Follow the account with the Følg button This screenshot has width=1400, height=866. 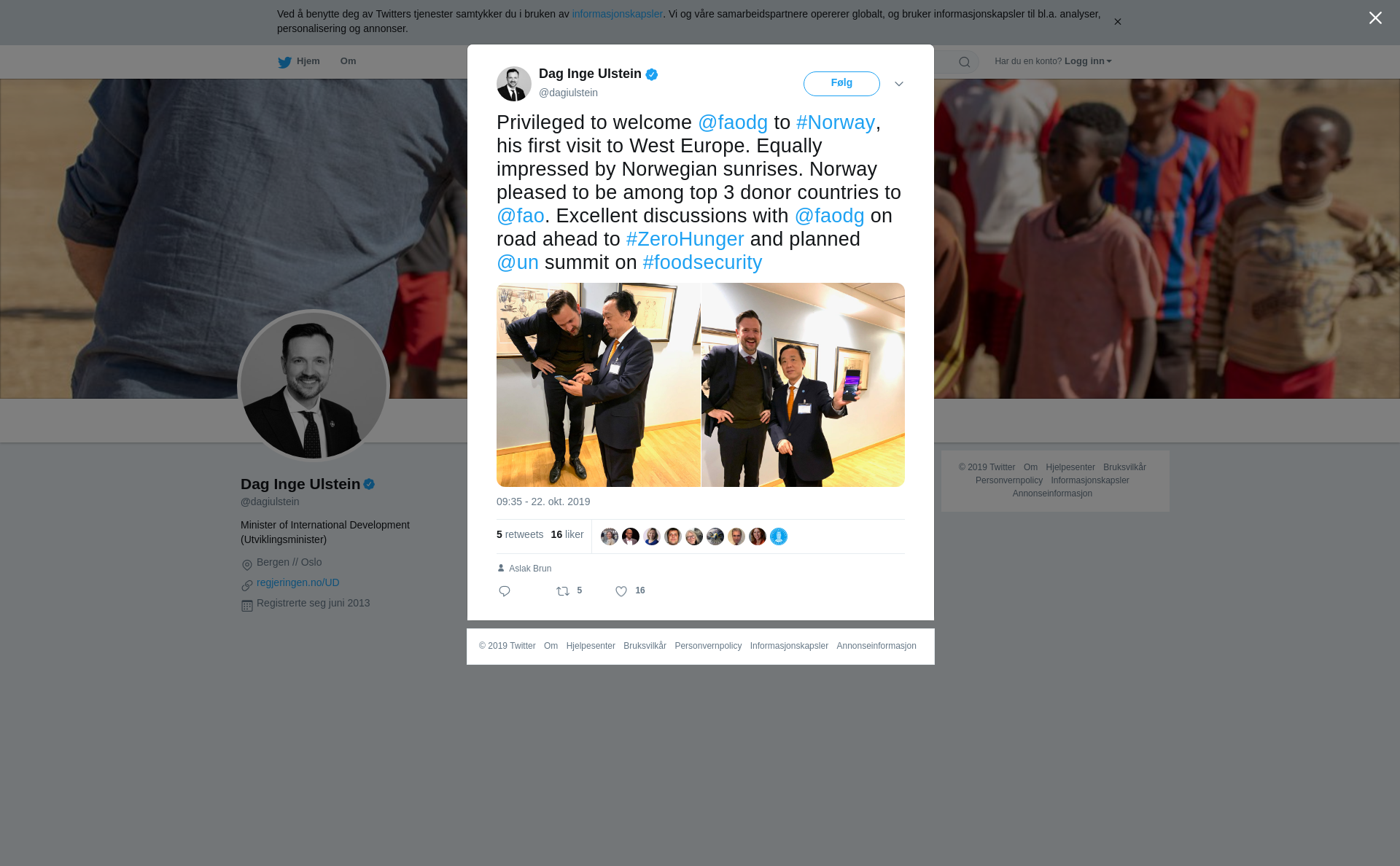pos(841,84)
